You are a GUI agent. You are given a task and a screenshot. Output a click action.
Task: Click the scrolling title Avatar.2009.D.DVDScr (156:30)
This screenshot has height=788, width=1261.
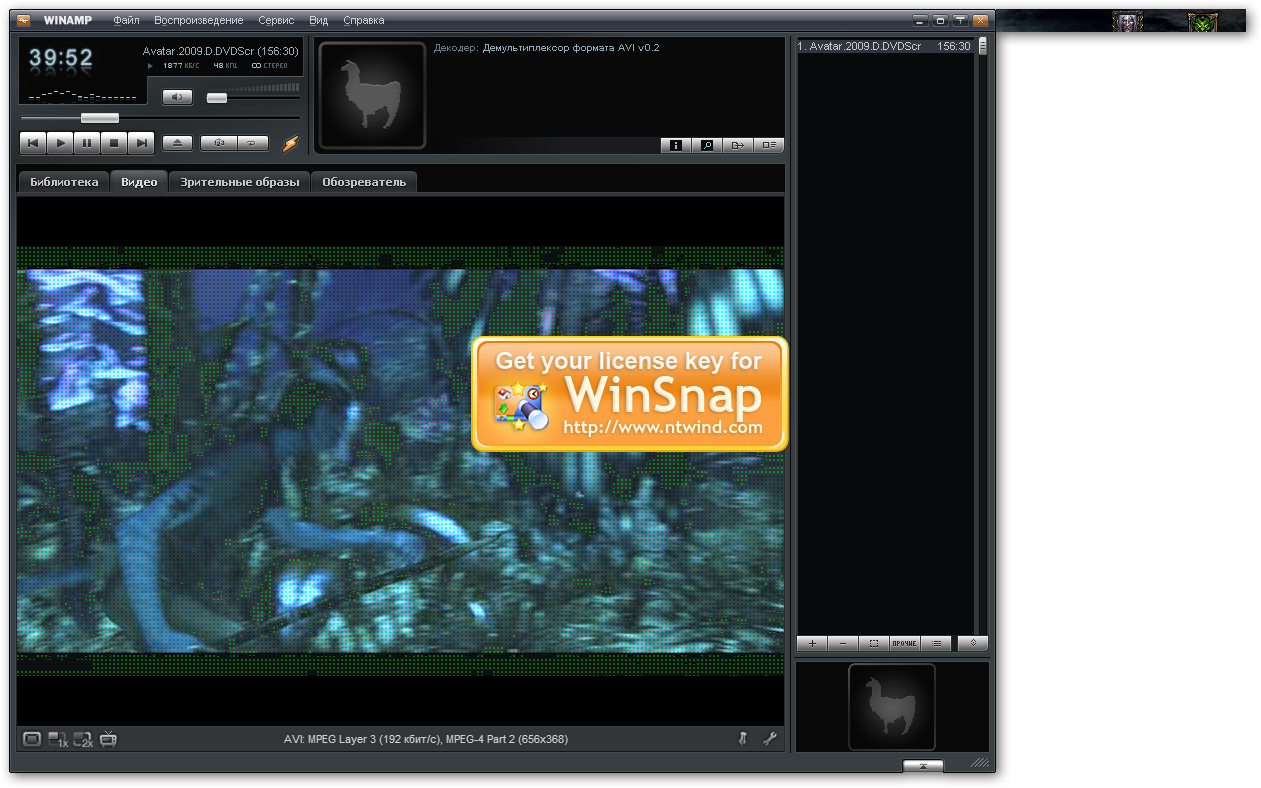(220, 51)
